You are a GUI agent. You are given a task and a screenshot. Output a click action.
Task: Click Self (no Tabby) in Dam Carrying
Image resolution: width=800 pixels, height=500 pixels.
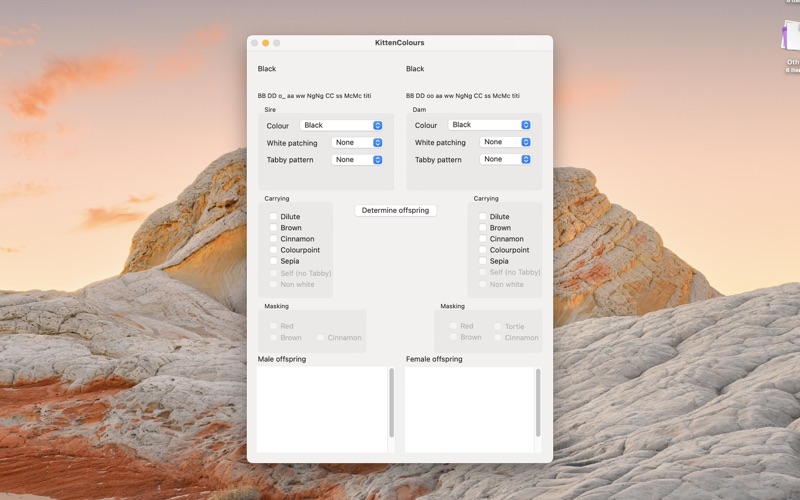483,272
